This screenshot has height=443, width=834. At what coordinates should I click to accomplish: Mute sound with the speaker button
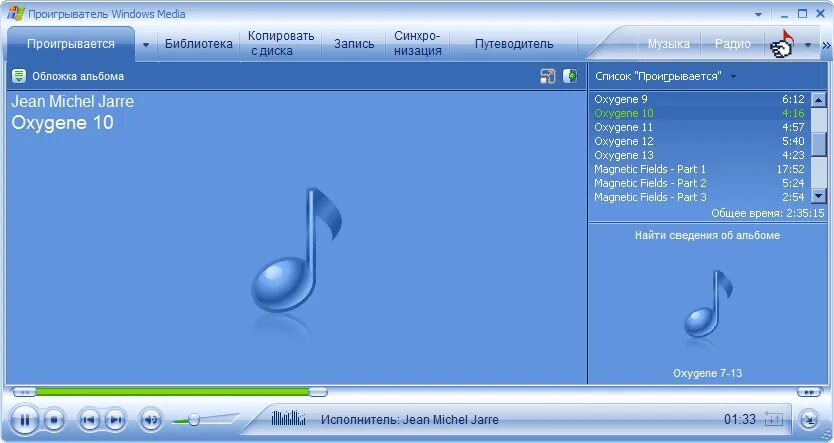[151, 420]
